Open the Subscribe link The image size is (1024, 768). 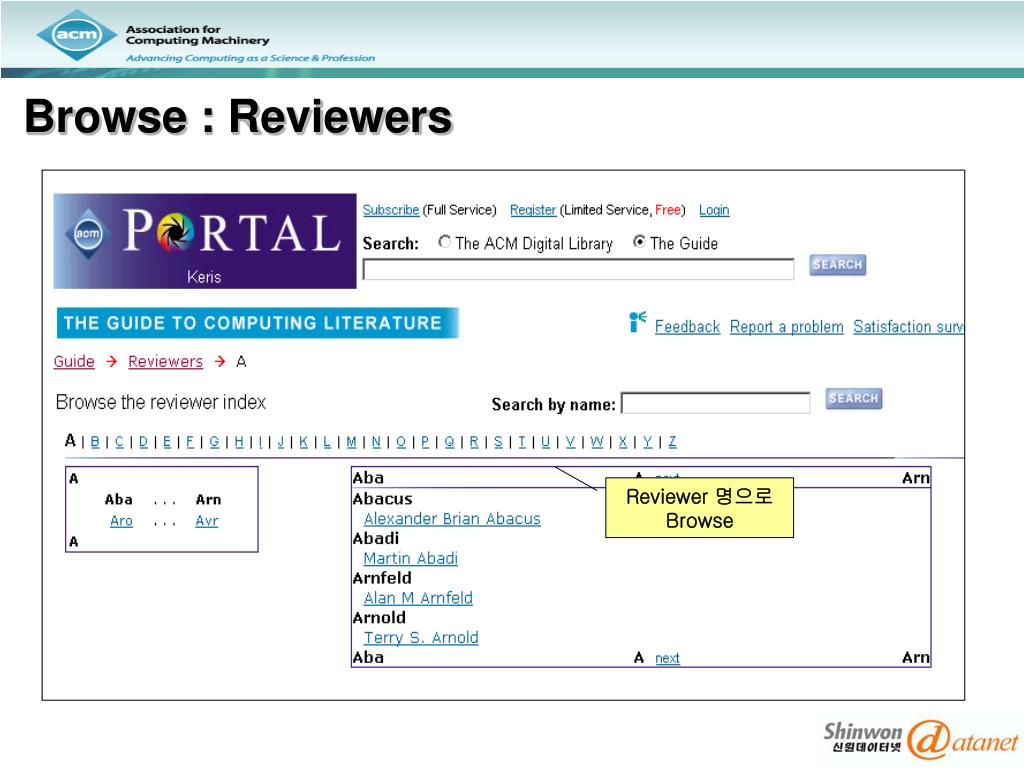[x=391, y=210]
